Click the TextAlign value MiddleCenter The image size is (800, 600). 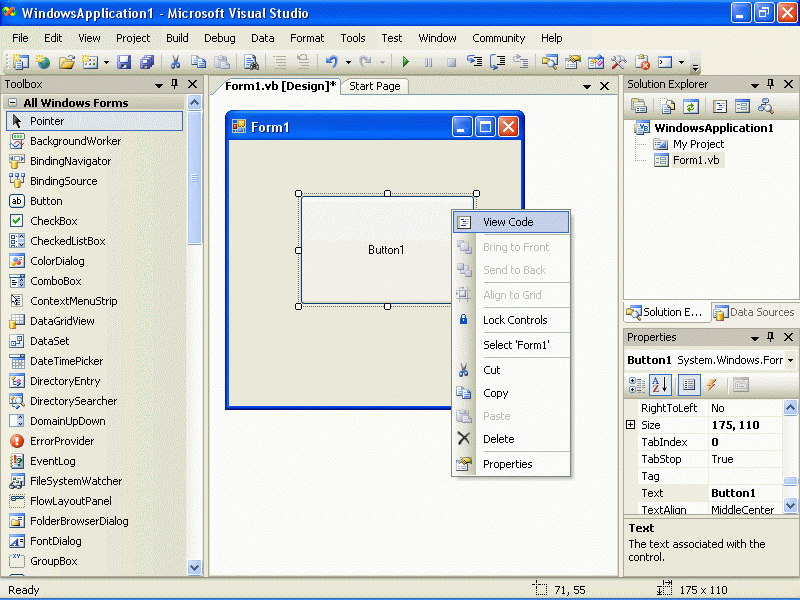(745, 509)
